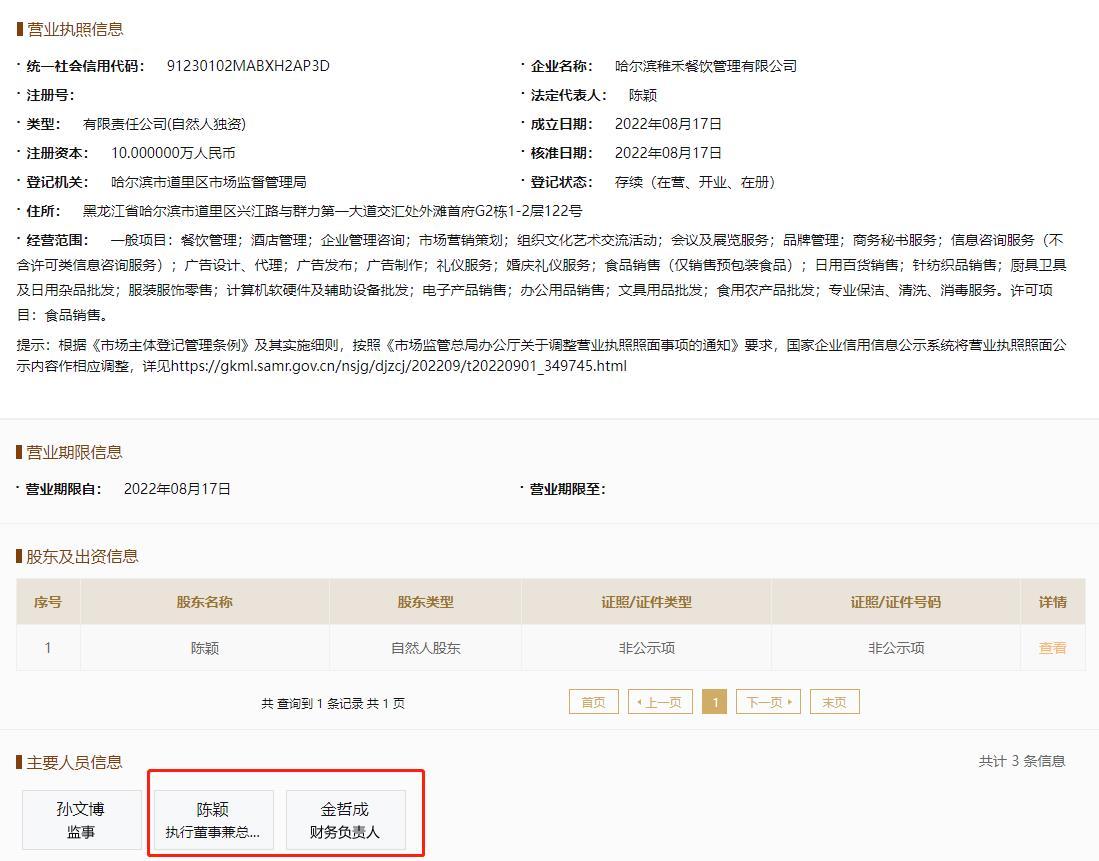Click the 上一页 previous page button

(660, 702)
